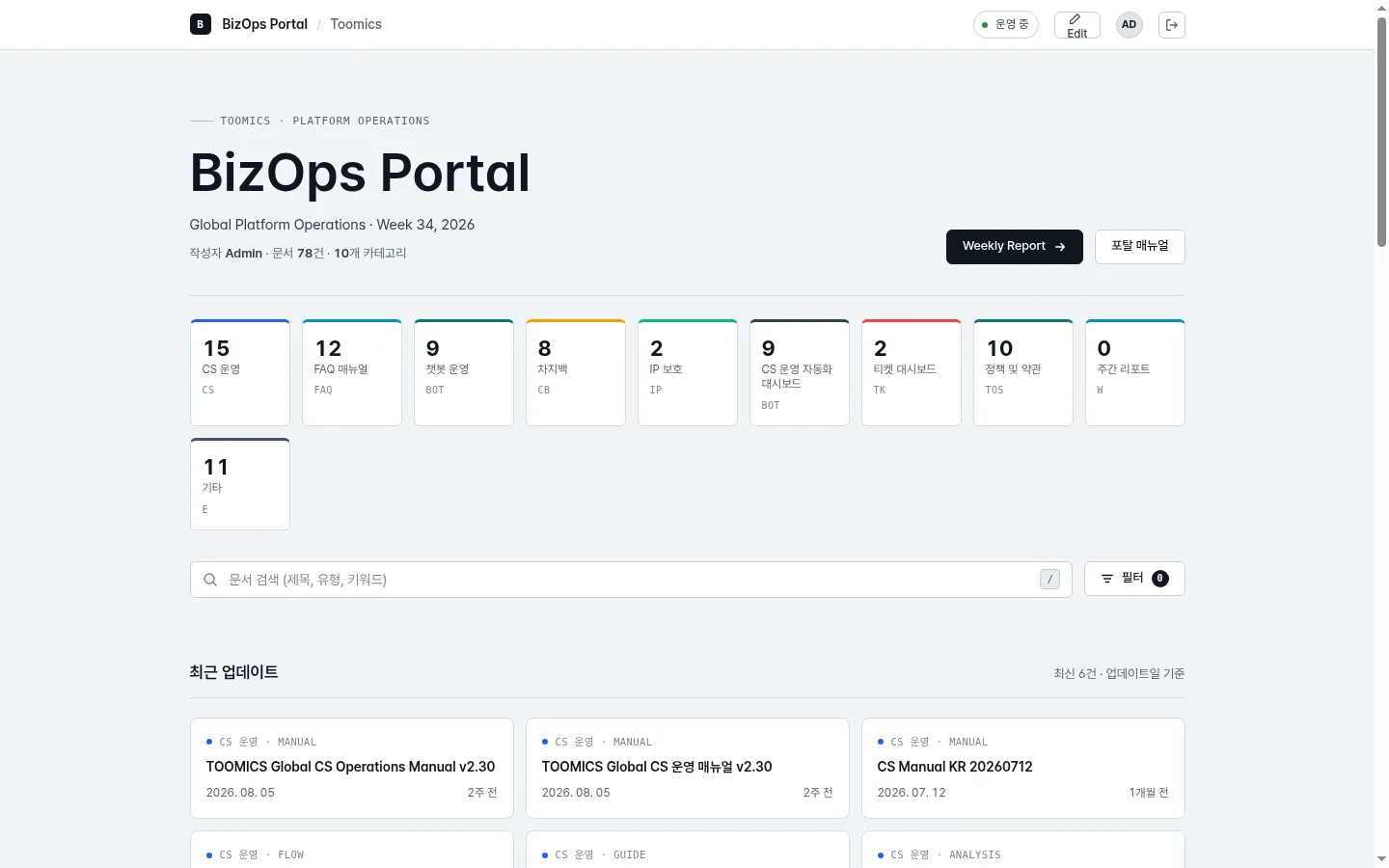Select the IP 보호 category card
This screenshot has width=1389, height=868.
tap(688, 372)
